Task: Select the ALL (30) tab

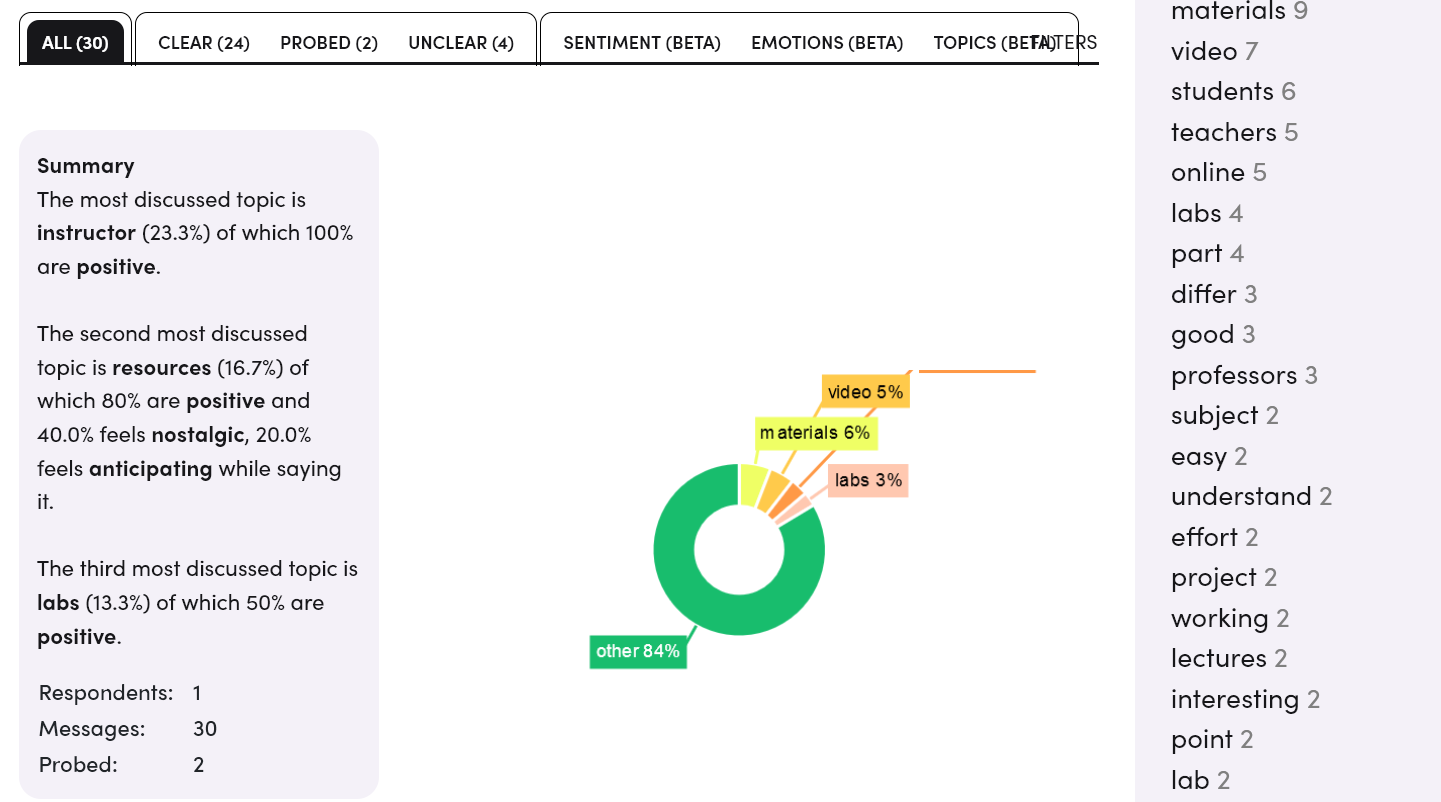Action: (75, 43)
